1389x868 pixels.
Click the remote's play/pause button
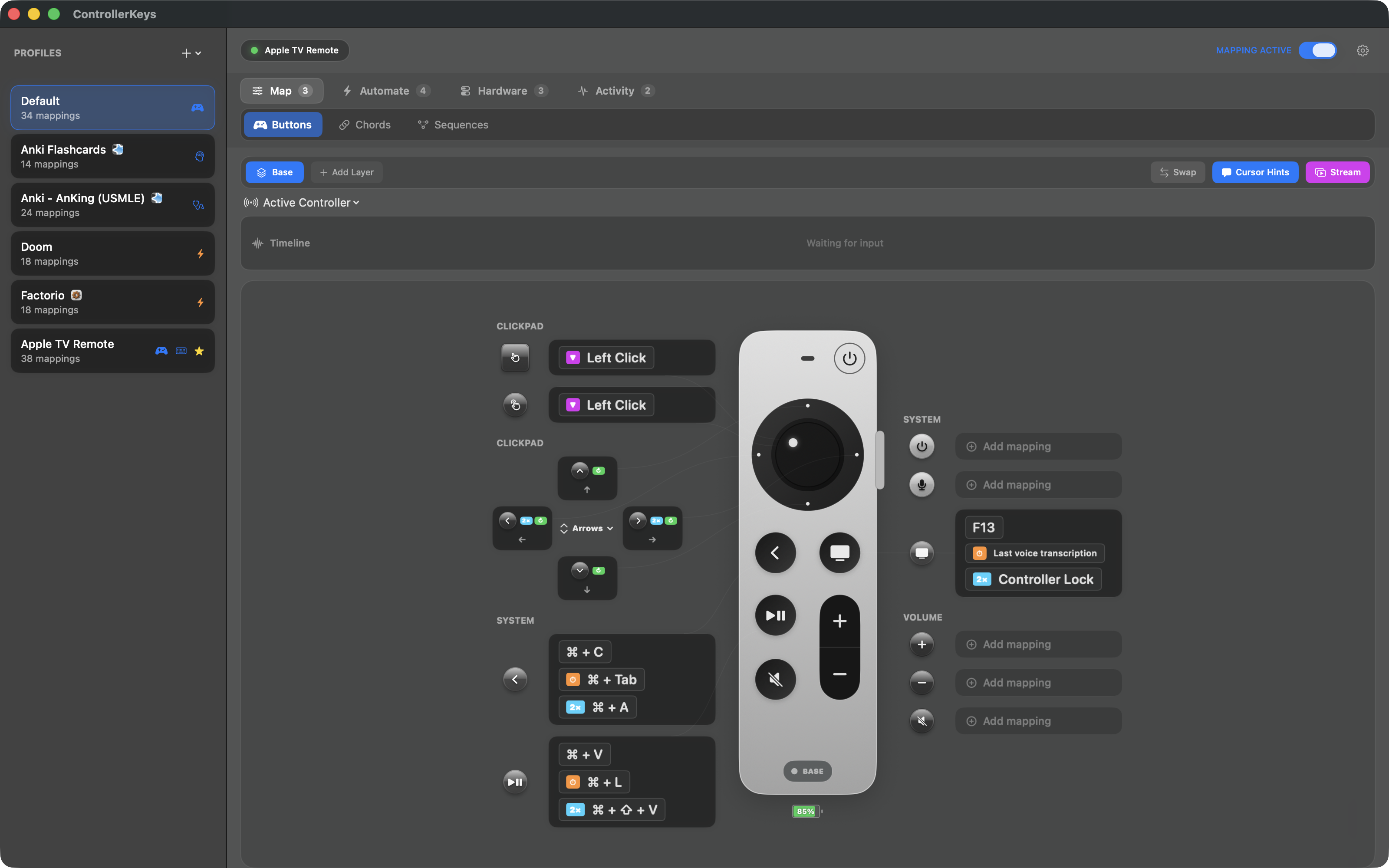775,615
